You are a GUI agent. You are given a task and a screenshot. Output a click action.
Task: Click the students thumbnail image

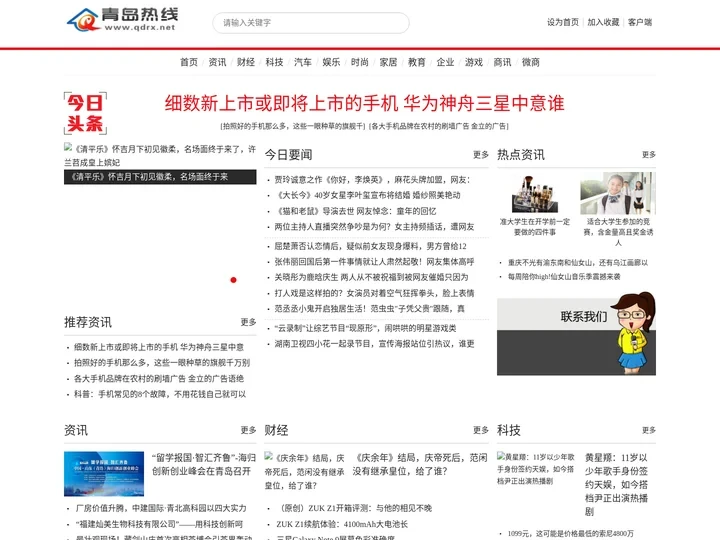point(618,193)
